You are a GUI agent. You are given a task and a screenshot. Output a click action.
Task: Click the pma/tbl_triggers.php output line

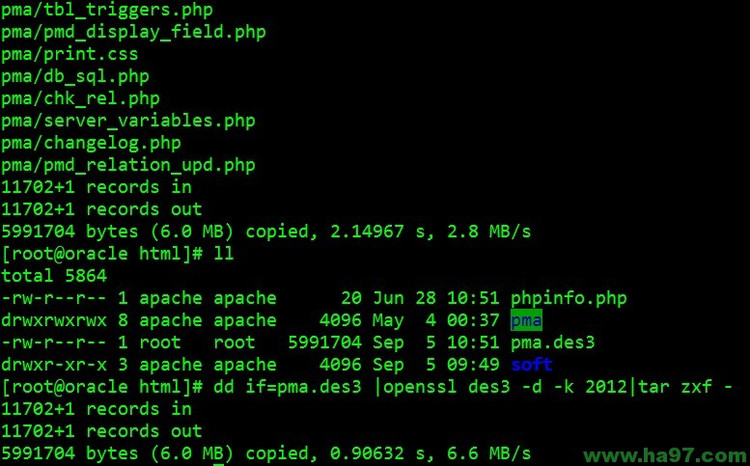tap(106, 10)
